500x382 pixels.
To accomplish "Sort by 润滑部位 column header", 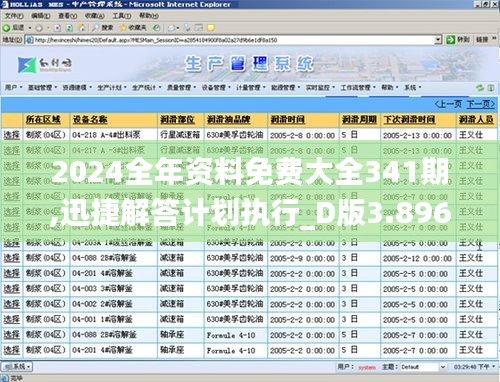I will (177, 119).
